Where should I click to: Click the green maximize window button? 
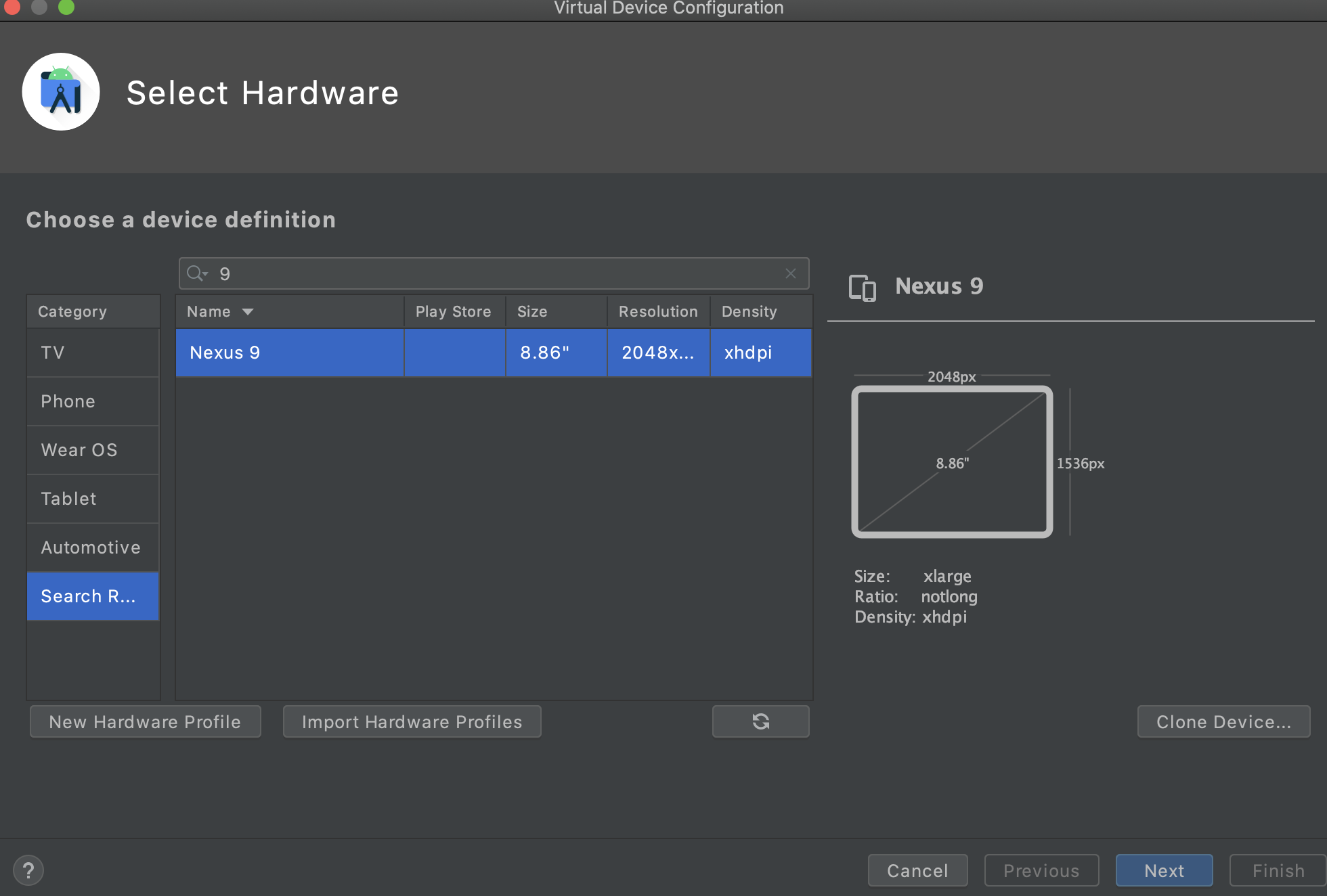66,7
